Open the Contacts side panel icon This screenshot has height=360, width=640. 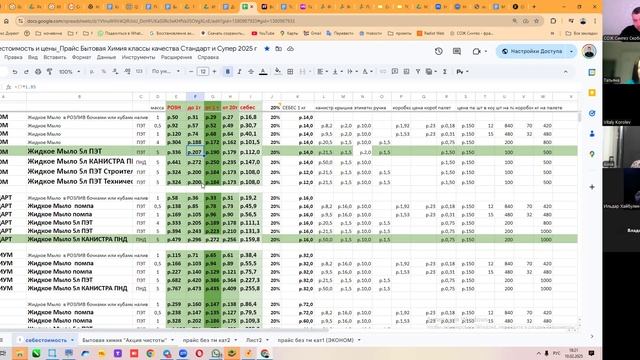click(592, 133)
